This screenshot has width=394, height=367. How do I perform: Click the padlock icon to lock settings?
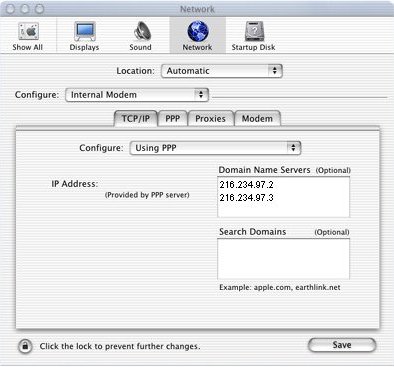[x=25, y=346]
